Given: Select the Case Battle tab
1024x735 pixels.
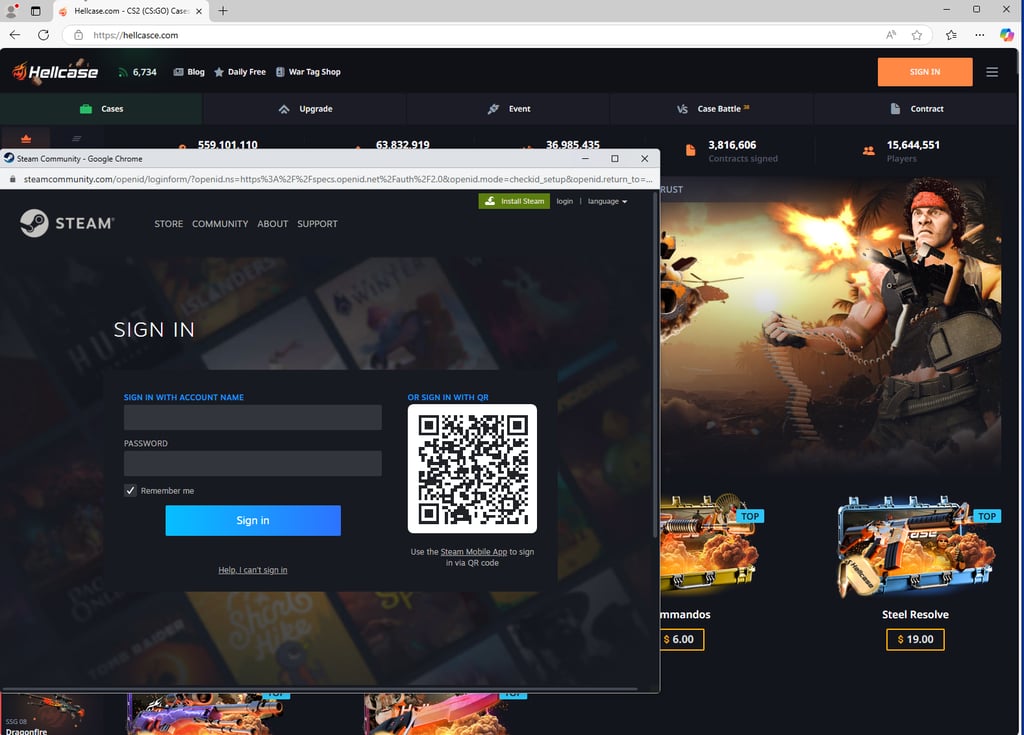Looking at the screenshot, I should (712, 108).
